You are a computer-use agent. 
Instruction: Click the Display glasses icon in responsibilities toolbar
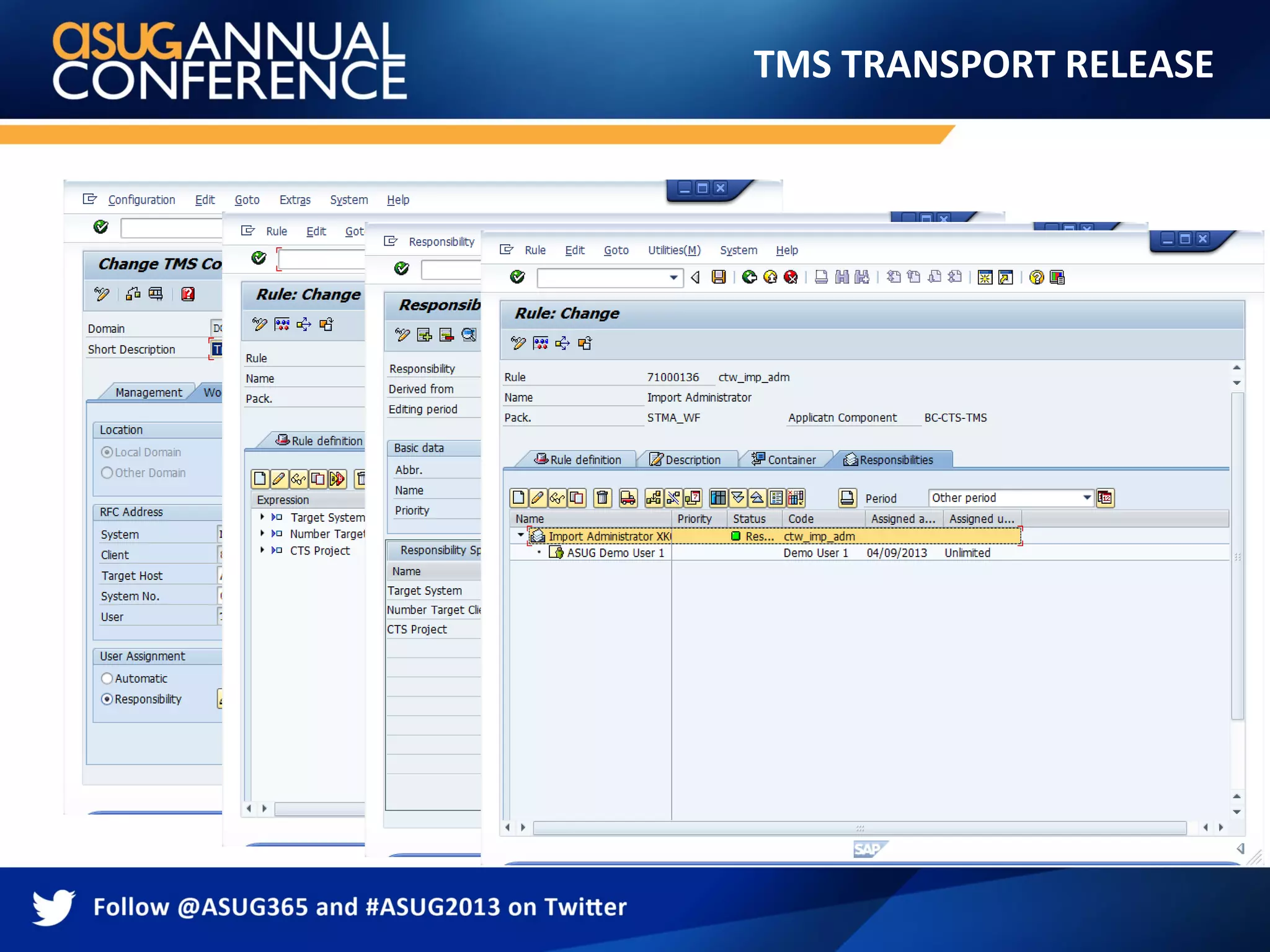click(x=557, y=498)
